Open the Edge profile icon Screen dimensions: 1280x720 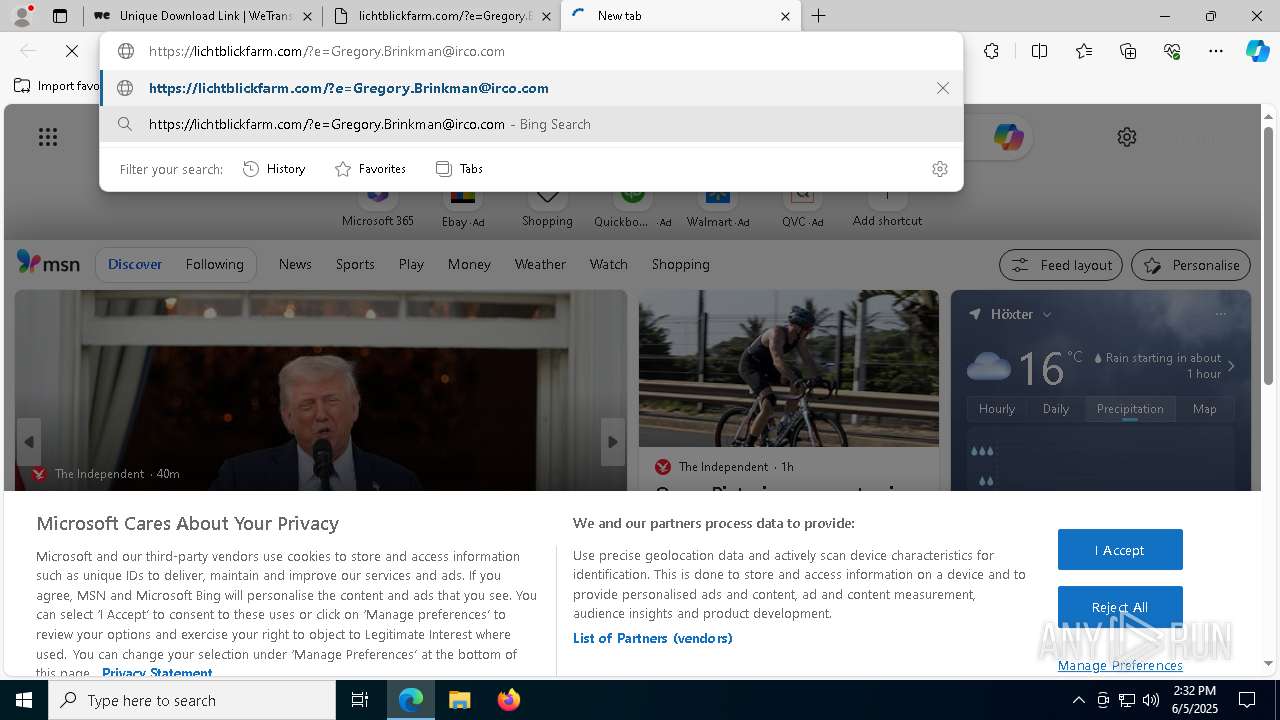[x=22, y=16]
